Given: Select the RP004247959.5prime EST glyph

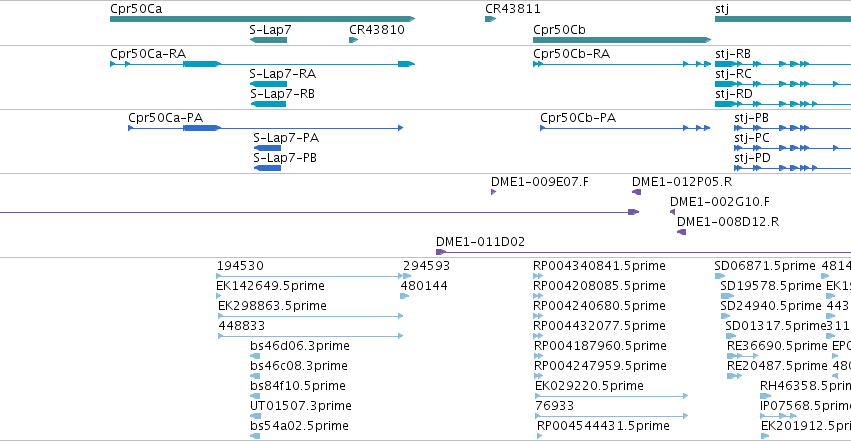Looking at the screenshot, I should pyautogui.click(x=538, y=376).
